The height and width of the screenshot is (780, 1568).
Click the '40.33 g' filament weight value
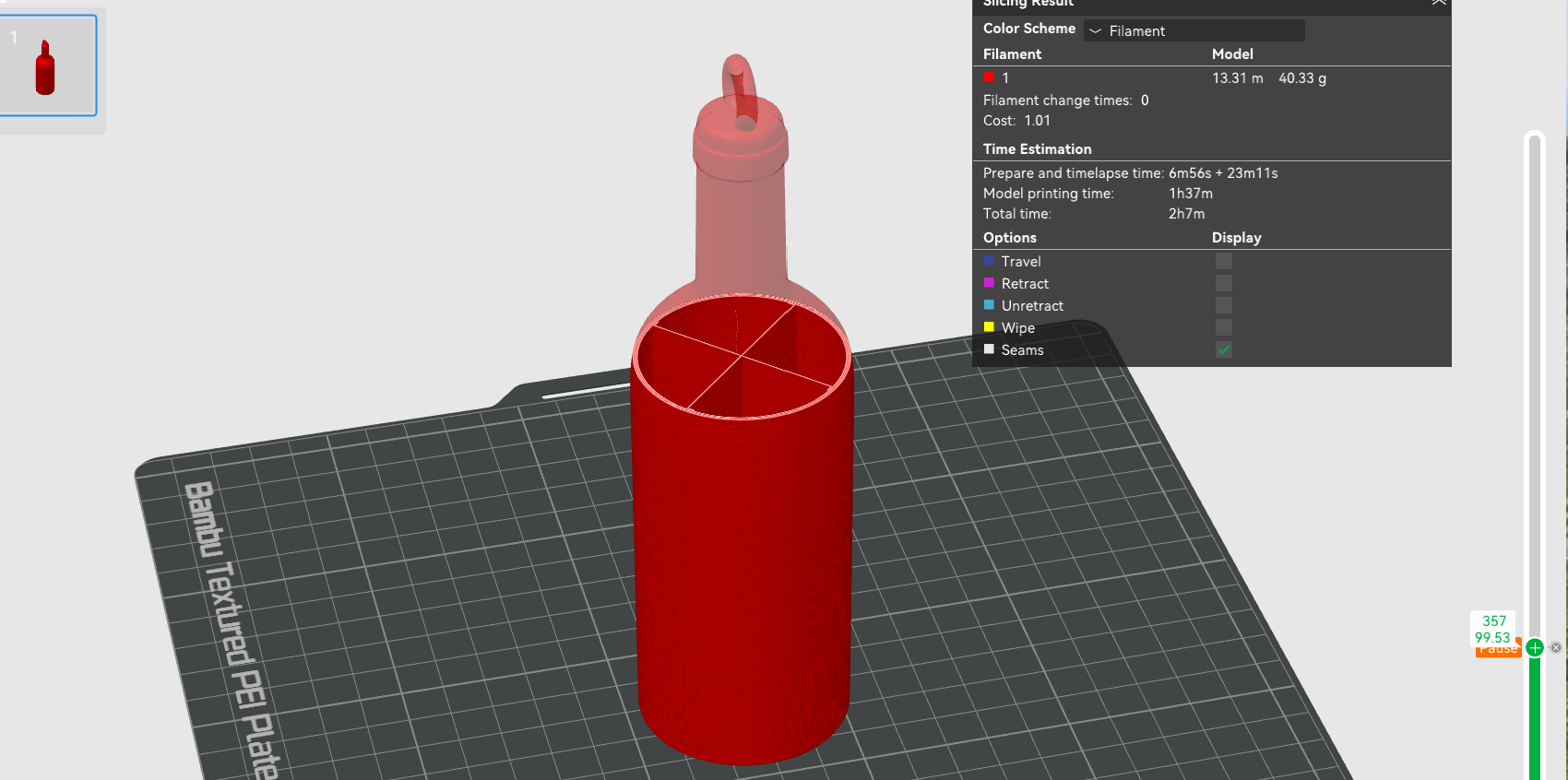1302,78
